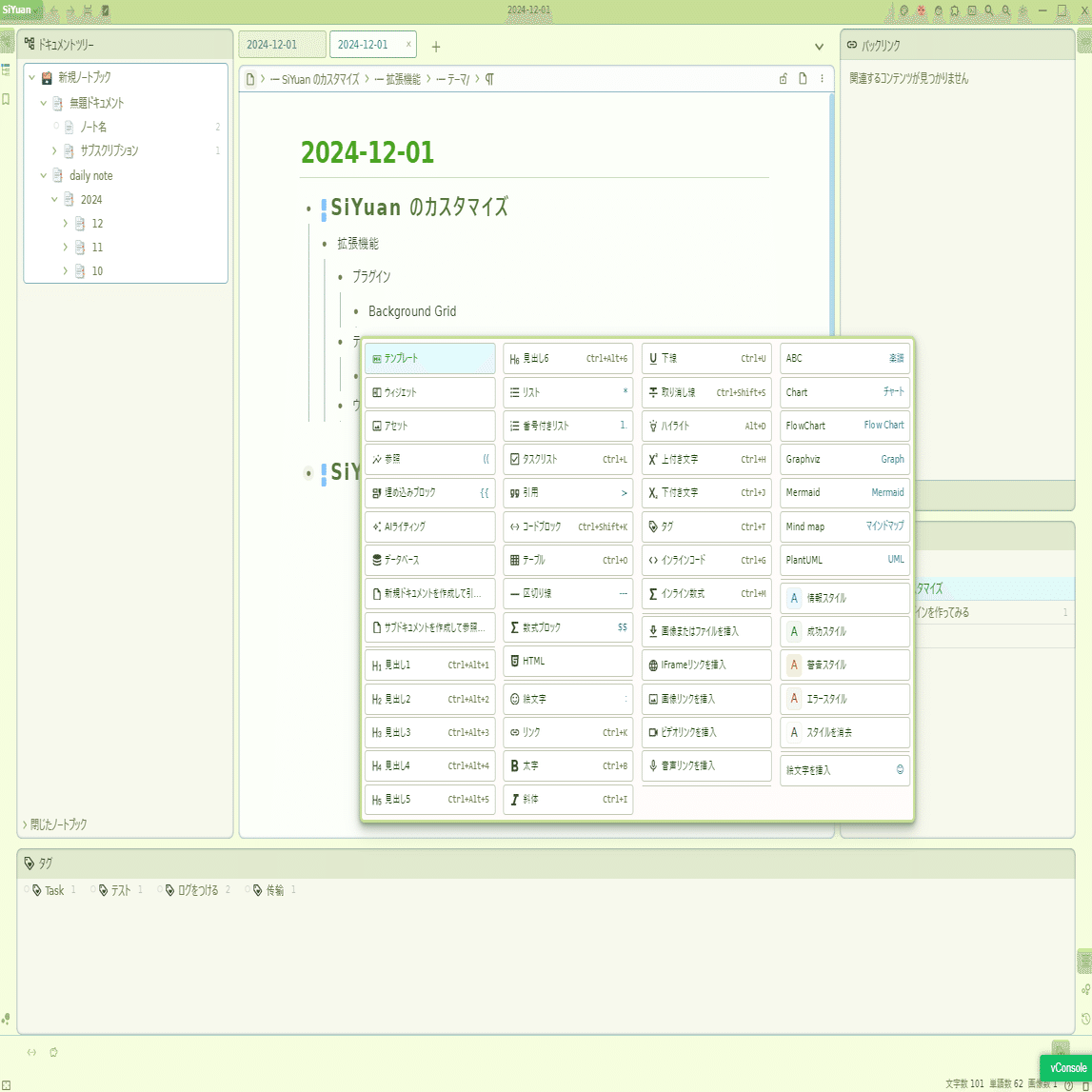Collapse the daily note folder
1092x1092 pixels.
point(43,175)
